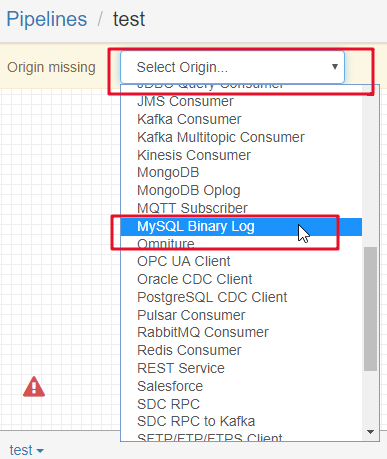Go to the Pipelines breadcrumb link
Image resolution: width=387 pixels, height=459 pixels.
click(x=47, y=19)
